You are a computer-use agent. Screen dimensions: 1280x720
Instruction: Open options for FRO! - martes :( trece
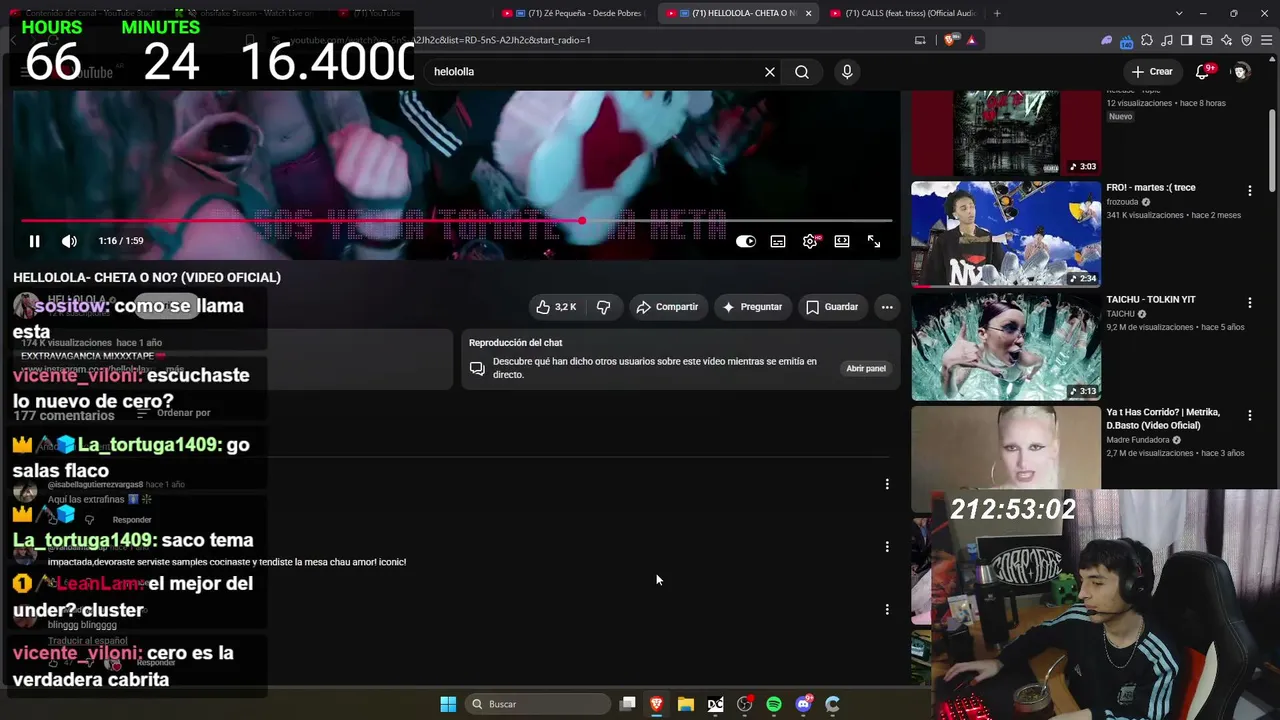[1249, 190]
